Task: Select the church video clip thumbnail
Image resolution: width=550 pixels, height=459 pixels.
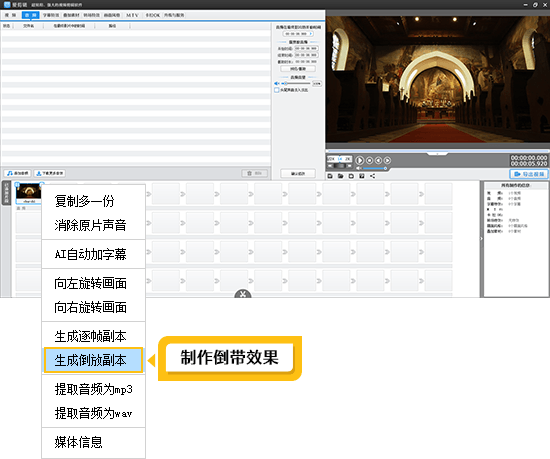Action: coord(29,193)
